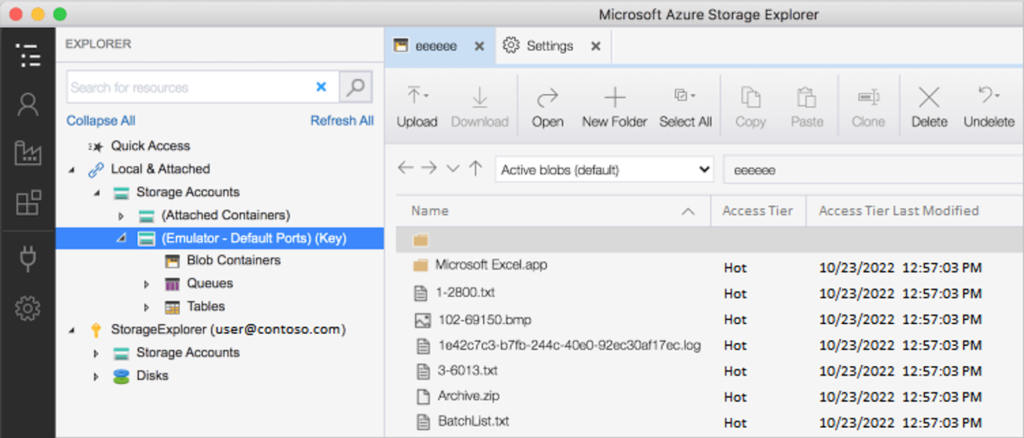Expand (Attached Containers) node
This screenshot has height=438, width=1024.
(x=121, y=215)
